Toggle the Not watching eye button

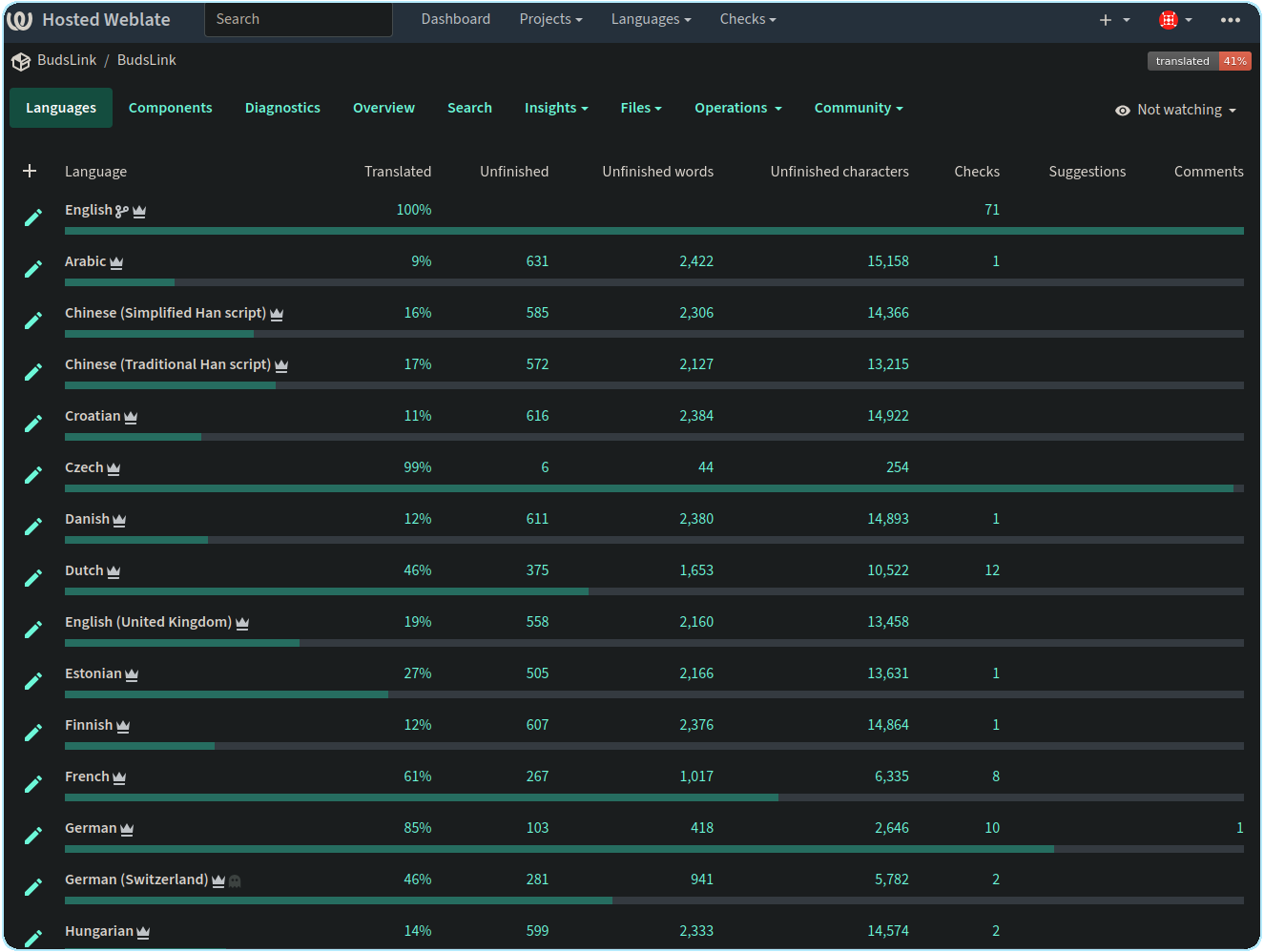coord(1175,110)
